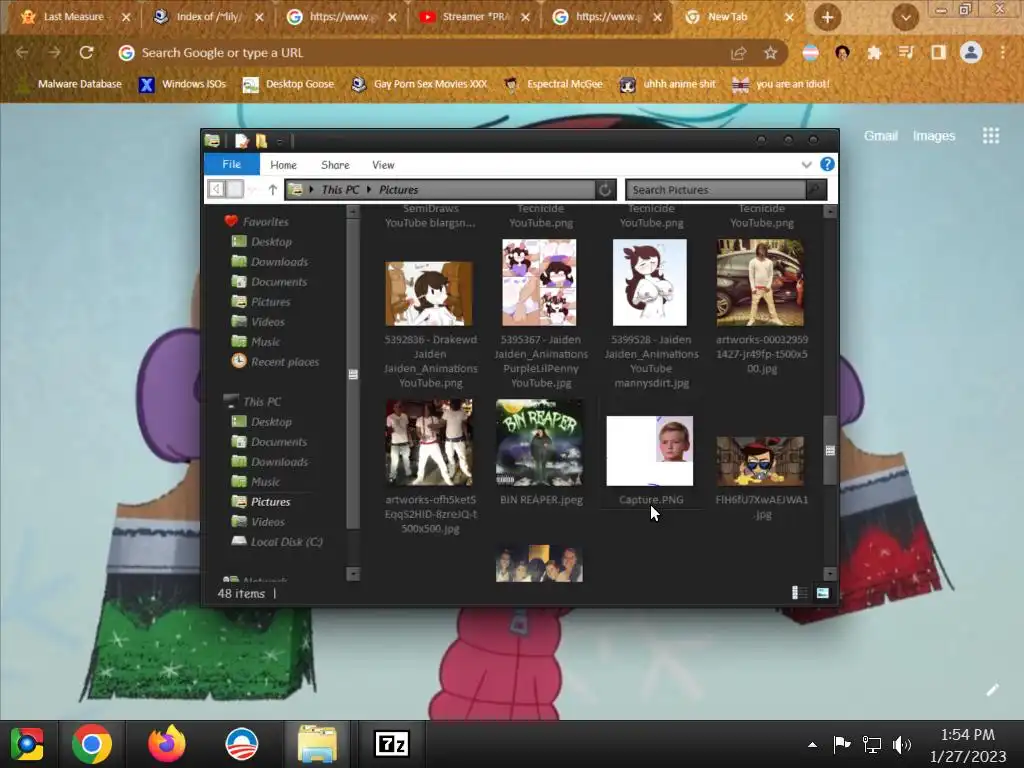Image resolution: width=1024 pixels, height=768 pixels.
Task: Go back in Chrome
Action: click(22, 53)
